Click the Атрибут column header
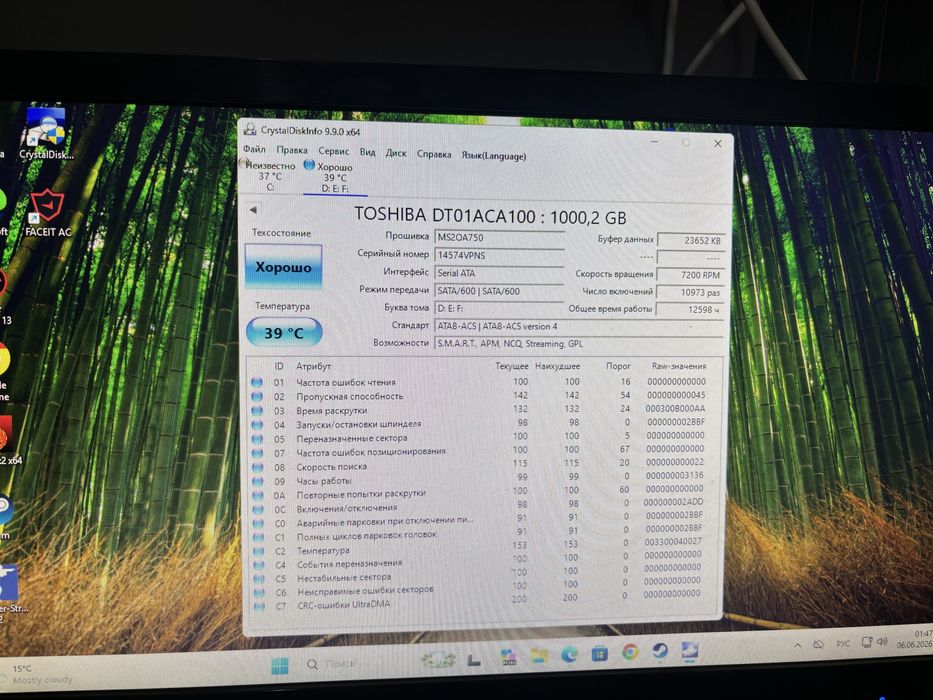The image size is (933, 700). pyautogui.click(x=313, y=366)
